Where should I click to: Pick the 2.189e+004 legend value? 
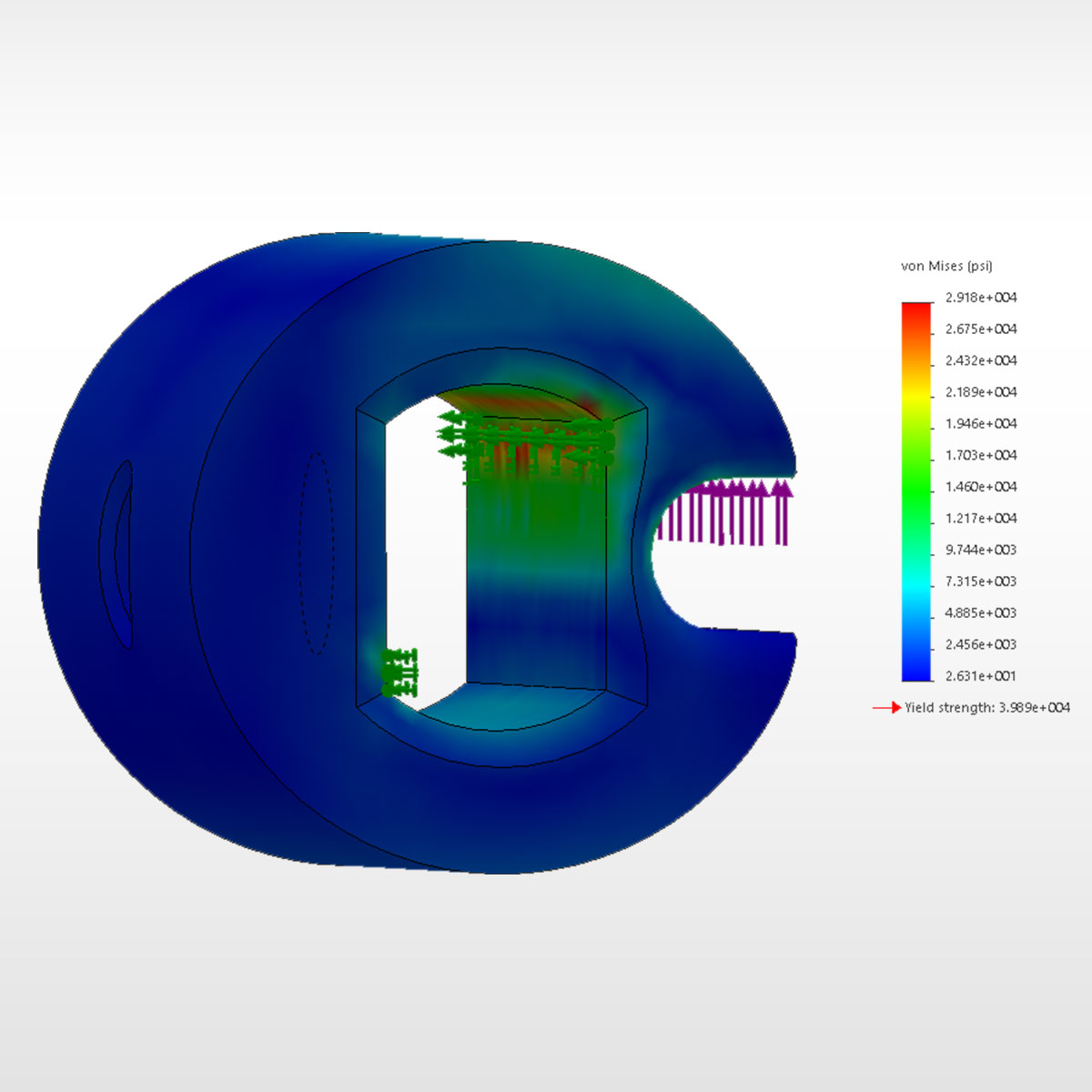coord(981,392)
